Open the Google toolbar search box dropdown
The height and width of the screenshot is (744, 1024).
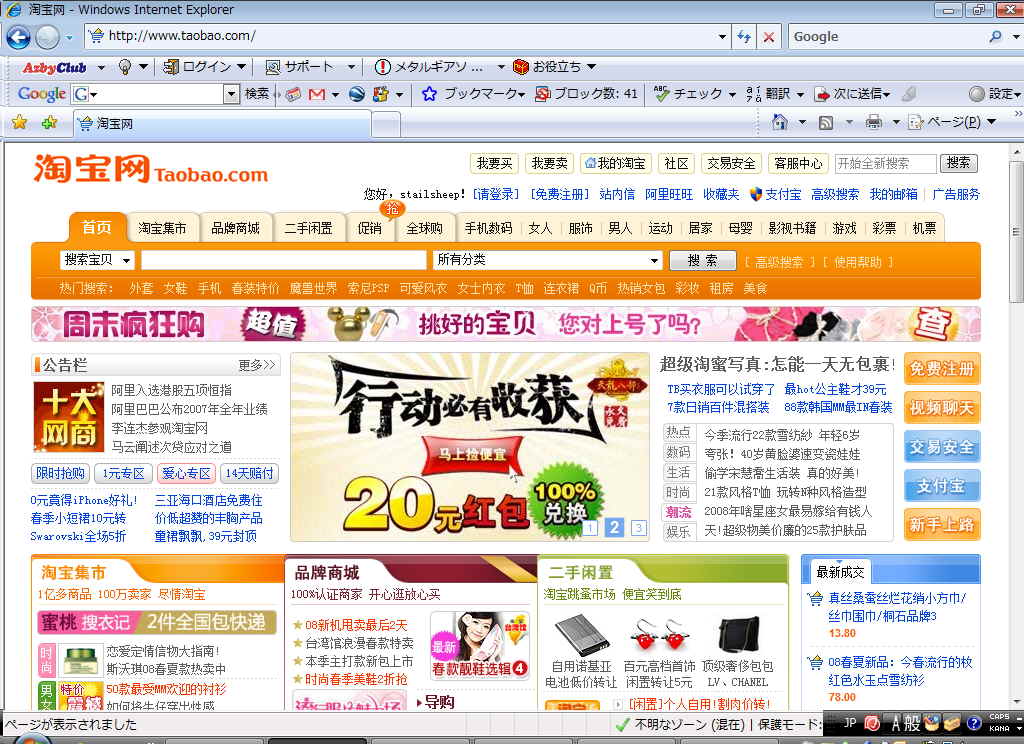231,94
